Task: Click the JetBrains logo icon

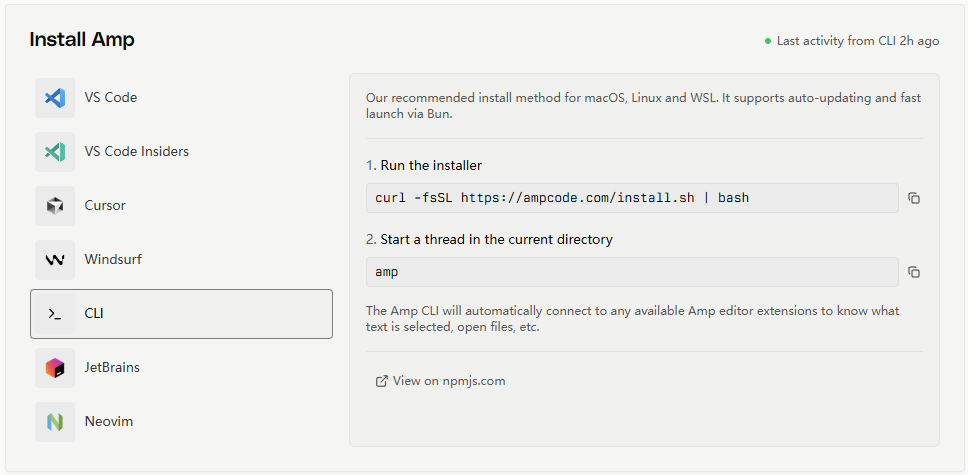Action: (x=55, y=368)
